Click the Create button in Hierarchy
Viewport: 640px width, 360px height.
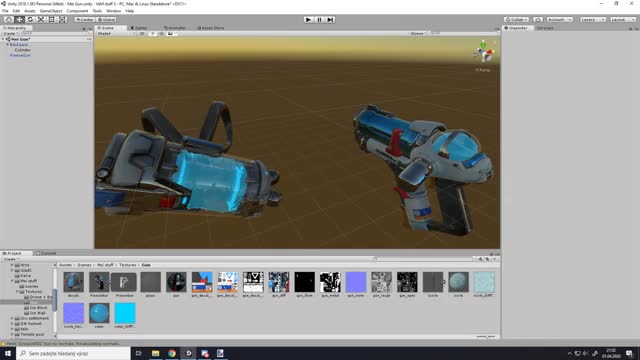point(10,33)
